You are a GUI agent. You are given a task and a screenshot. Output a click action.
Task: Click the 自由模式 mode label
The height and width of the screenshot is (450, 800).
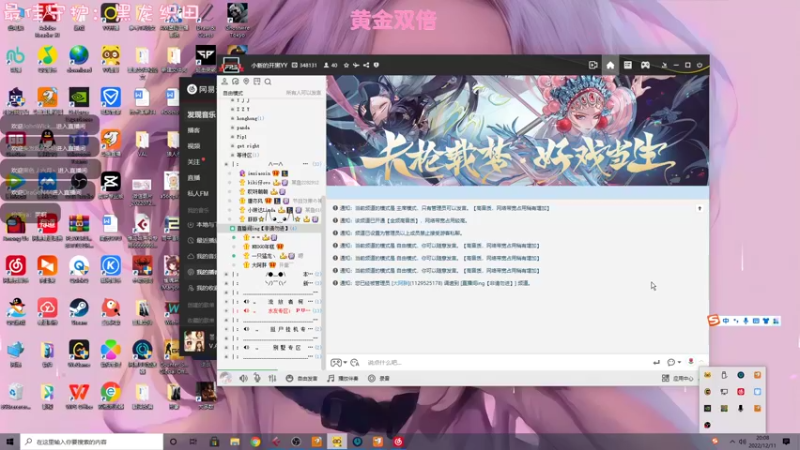click(233, 93)
